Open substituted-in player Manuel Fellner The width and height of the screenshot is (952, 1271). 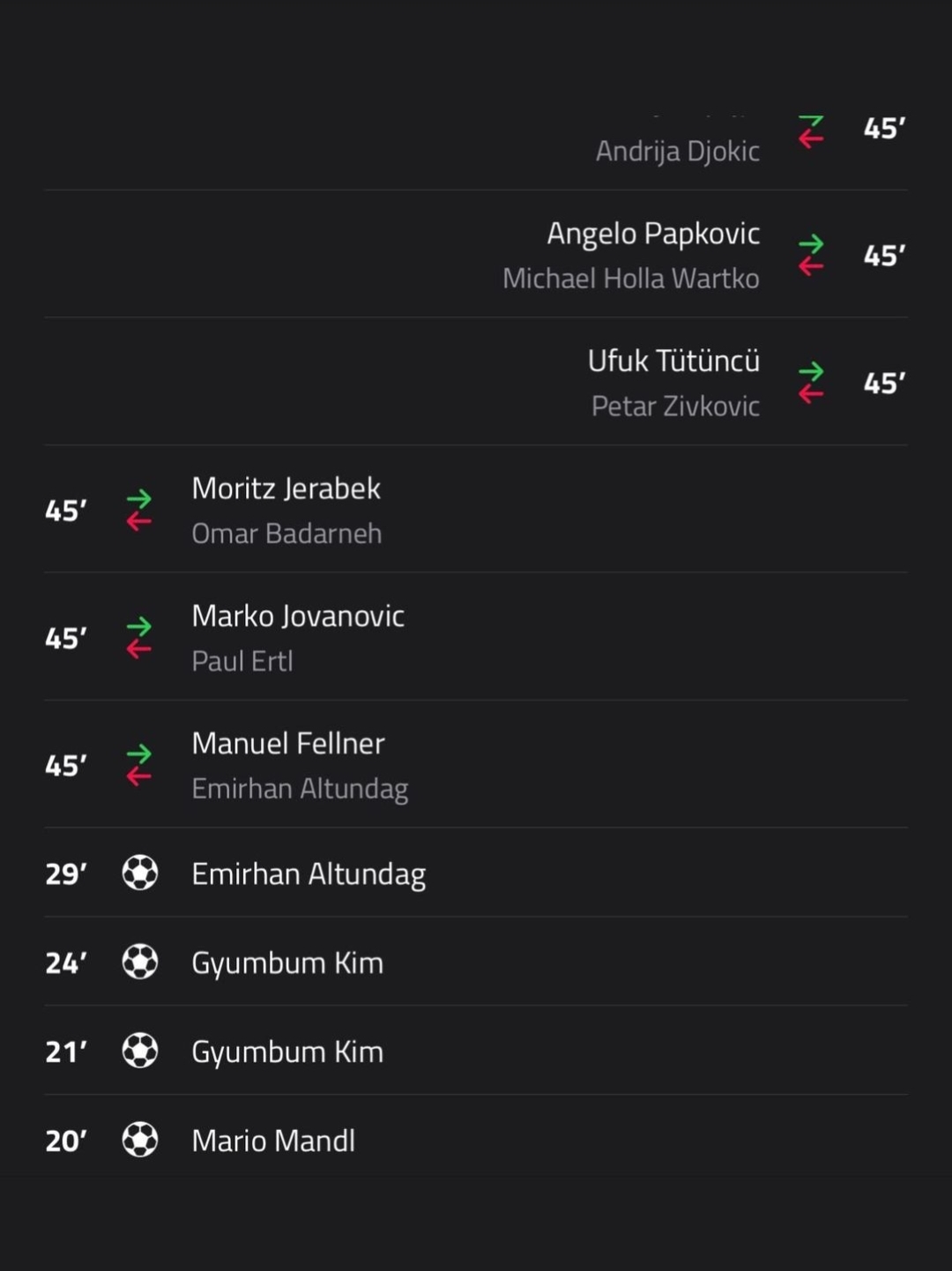click(x=288, y=743)
